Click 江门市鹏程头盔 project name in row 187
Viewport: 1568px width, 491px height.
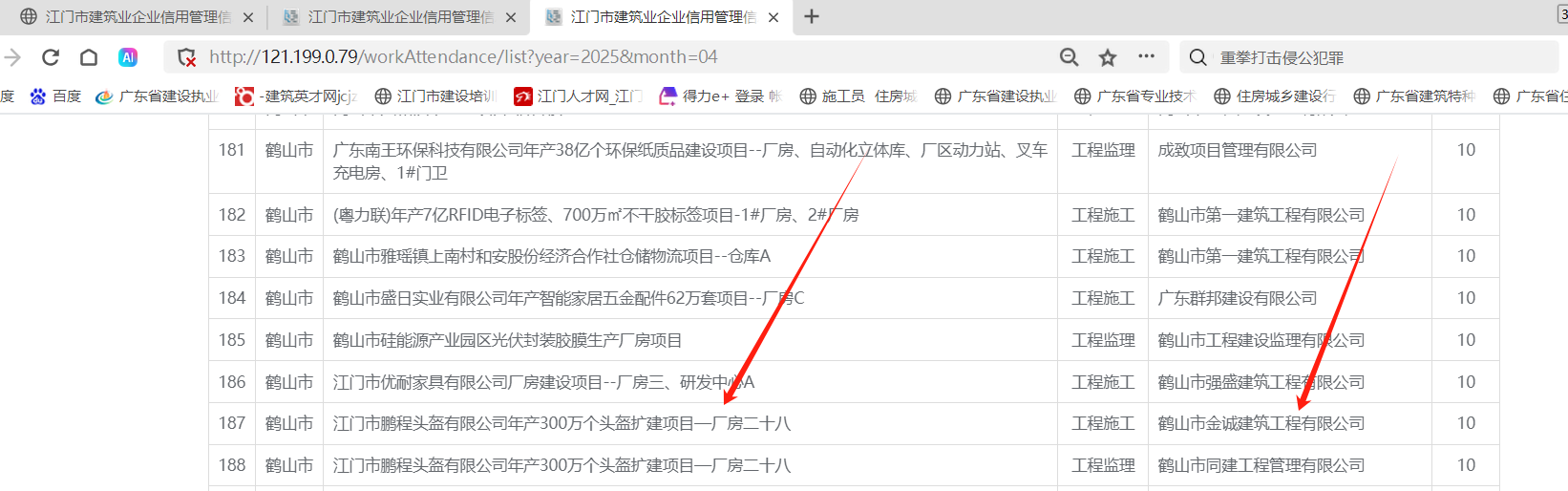pos(562,423)
